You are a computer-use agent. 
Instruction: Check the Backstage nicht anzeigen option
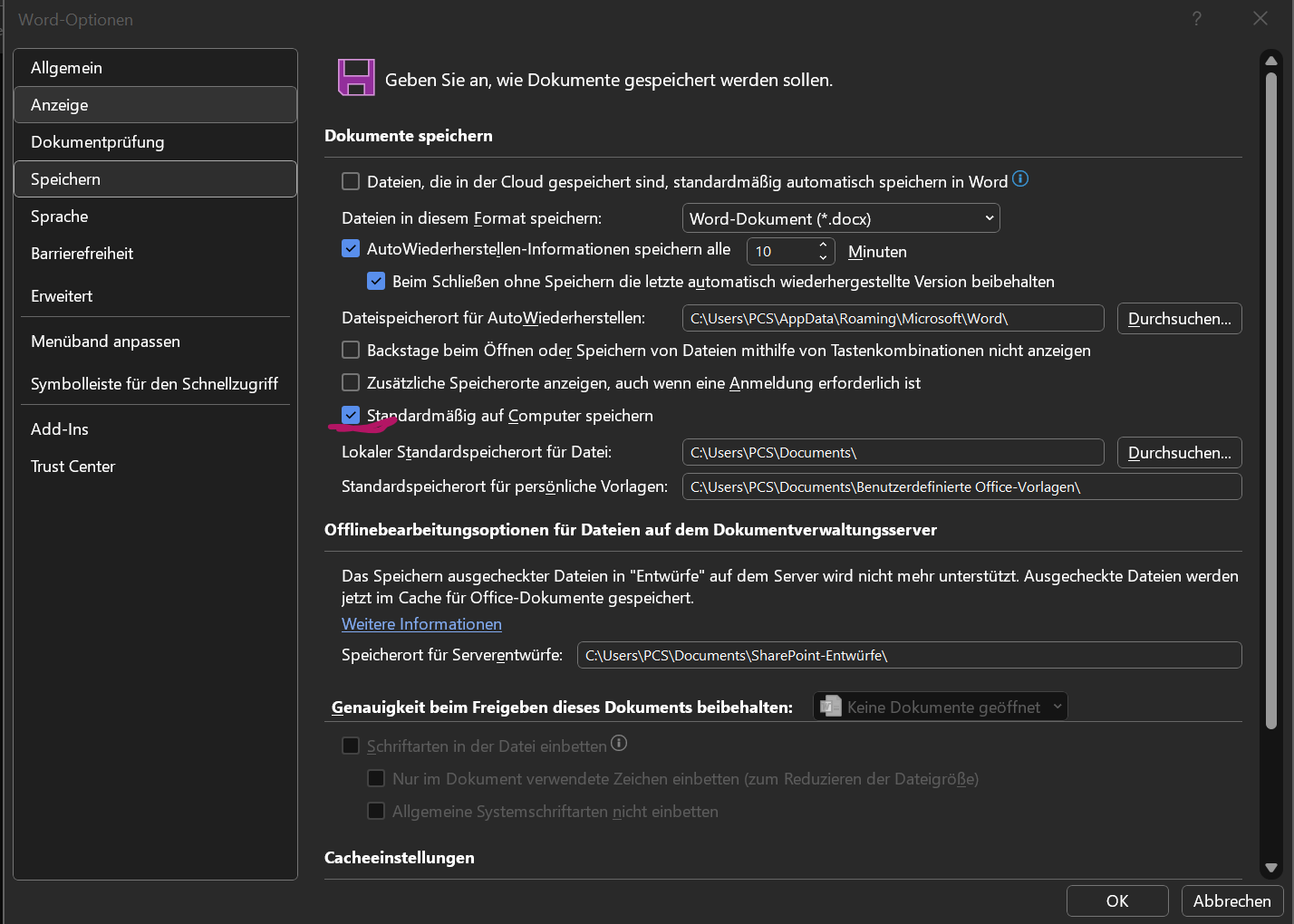coord(351,350)
